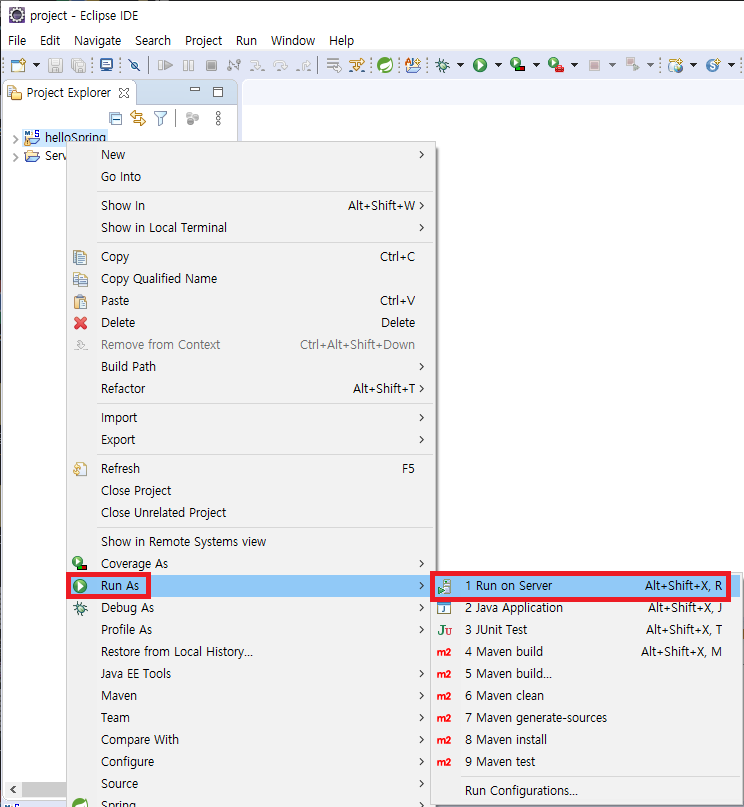Click the Step Return icon
This screenshot has height=807, width=744.
pyautogui.click(x=304, y=65)
